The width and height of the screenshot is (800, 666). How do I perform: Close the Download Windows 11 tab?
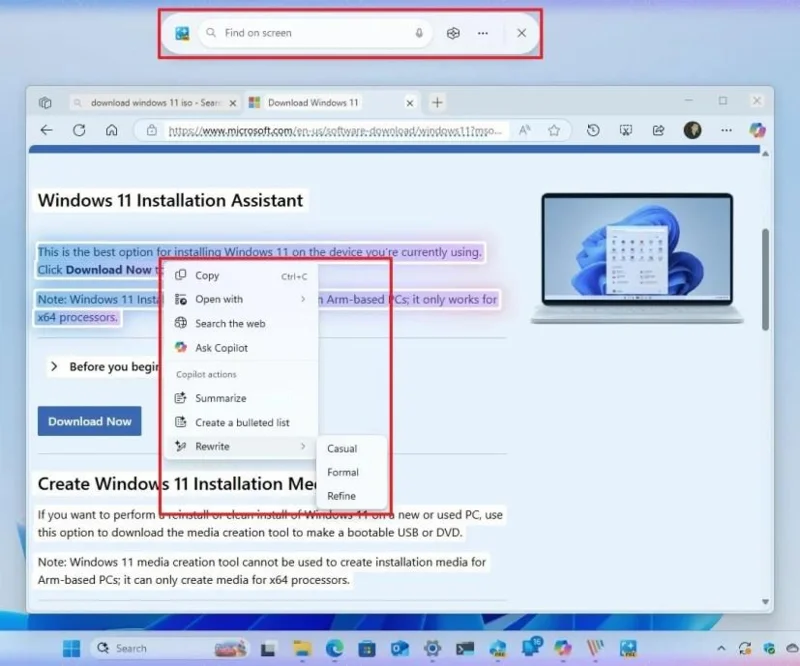(410, 103)
